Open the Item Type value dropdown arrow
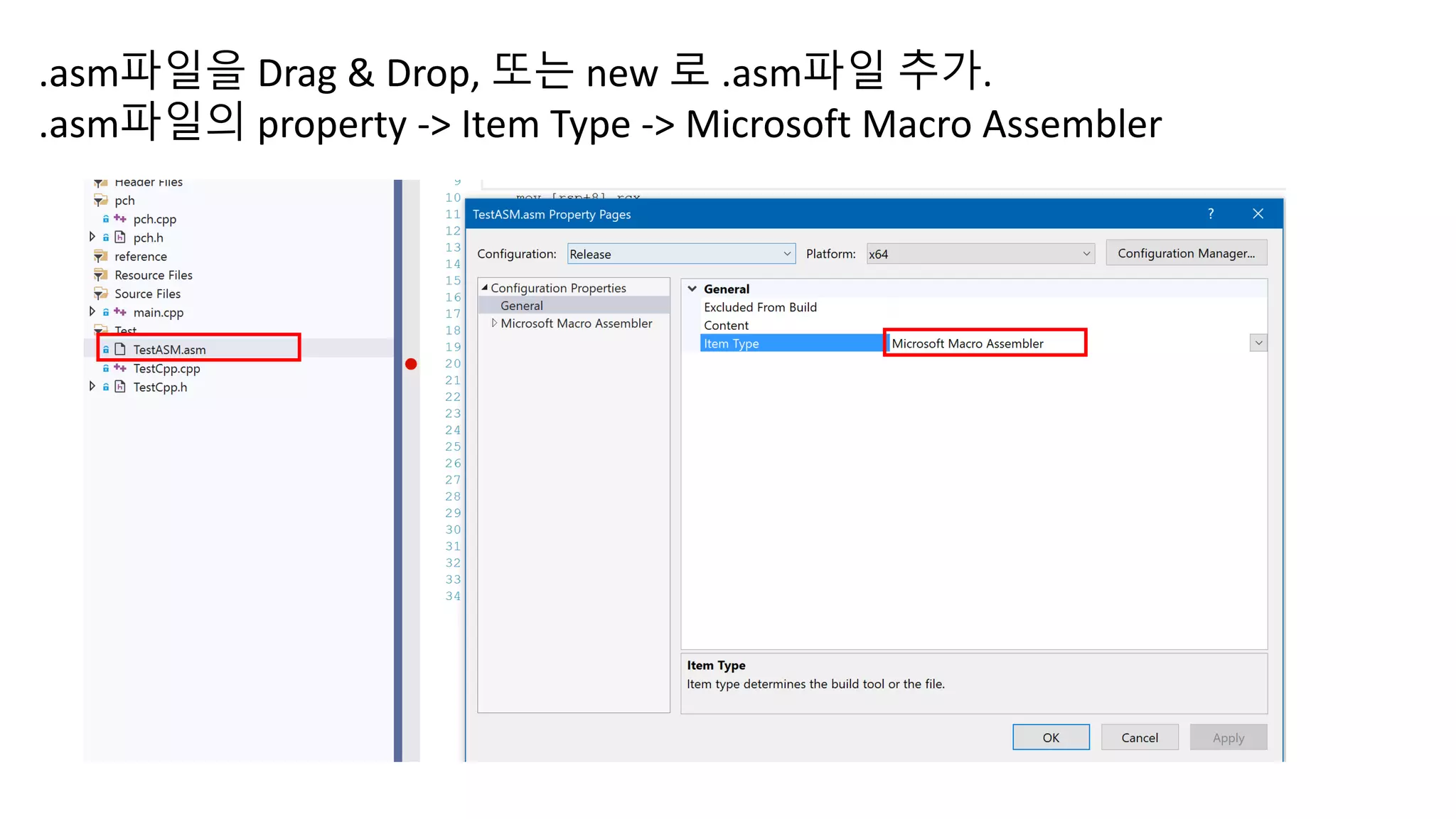 pos(1258,343)
